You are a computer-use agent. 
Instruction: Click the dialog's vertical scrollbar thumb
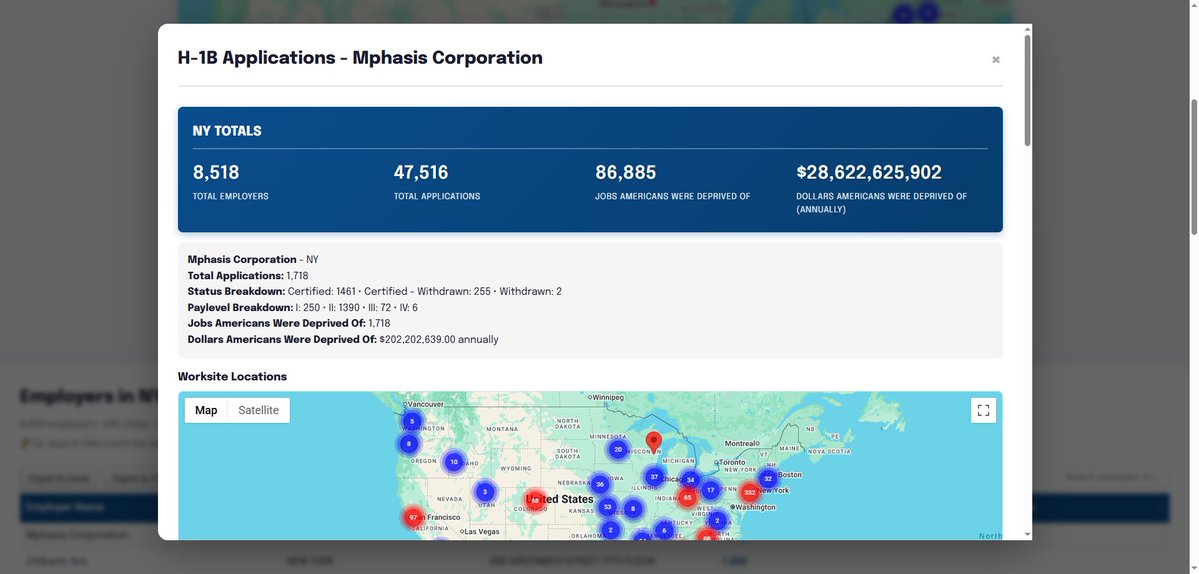(1027, 90)
